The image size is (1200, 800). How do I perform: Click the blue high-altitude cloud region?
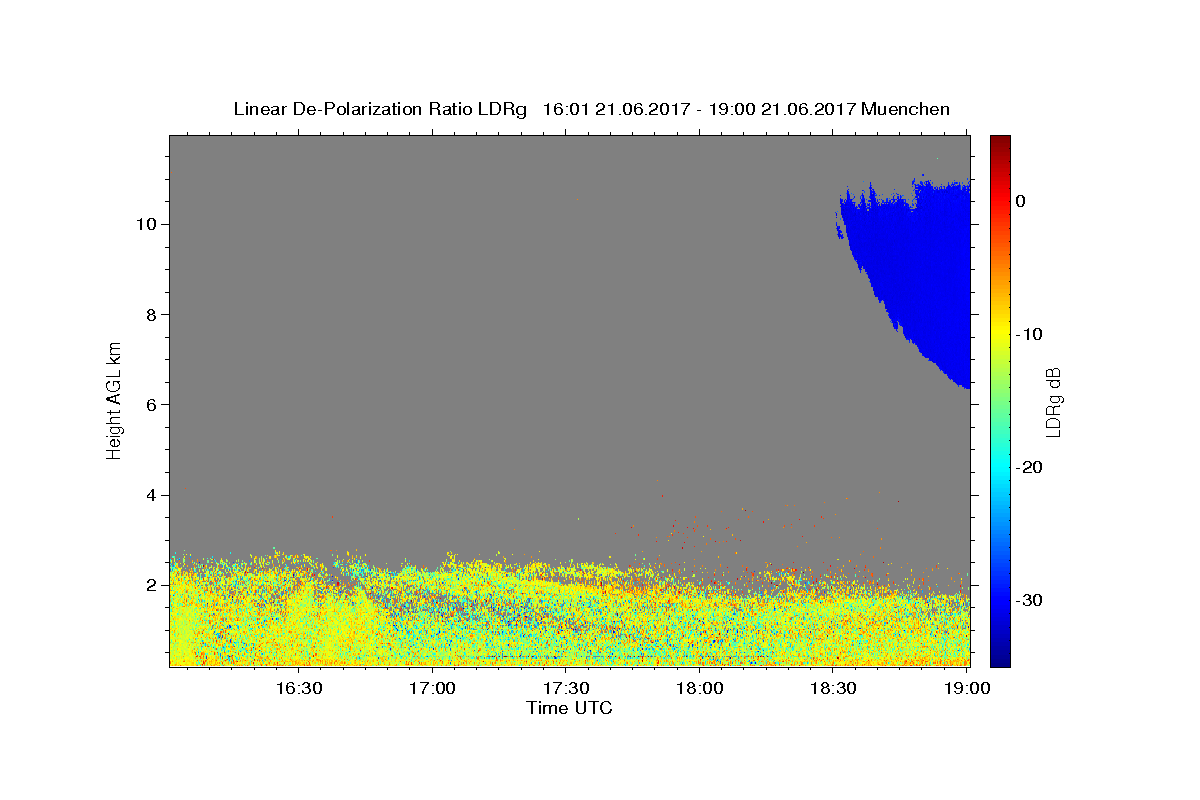[x=920, y=270]
